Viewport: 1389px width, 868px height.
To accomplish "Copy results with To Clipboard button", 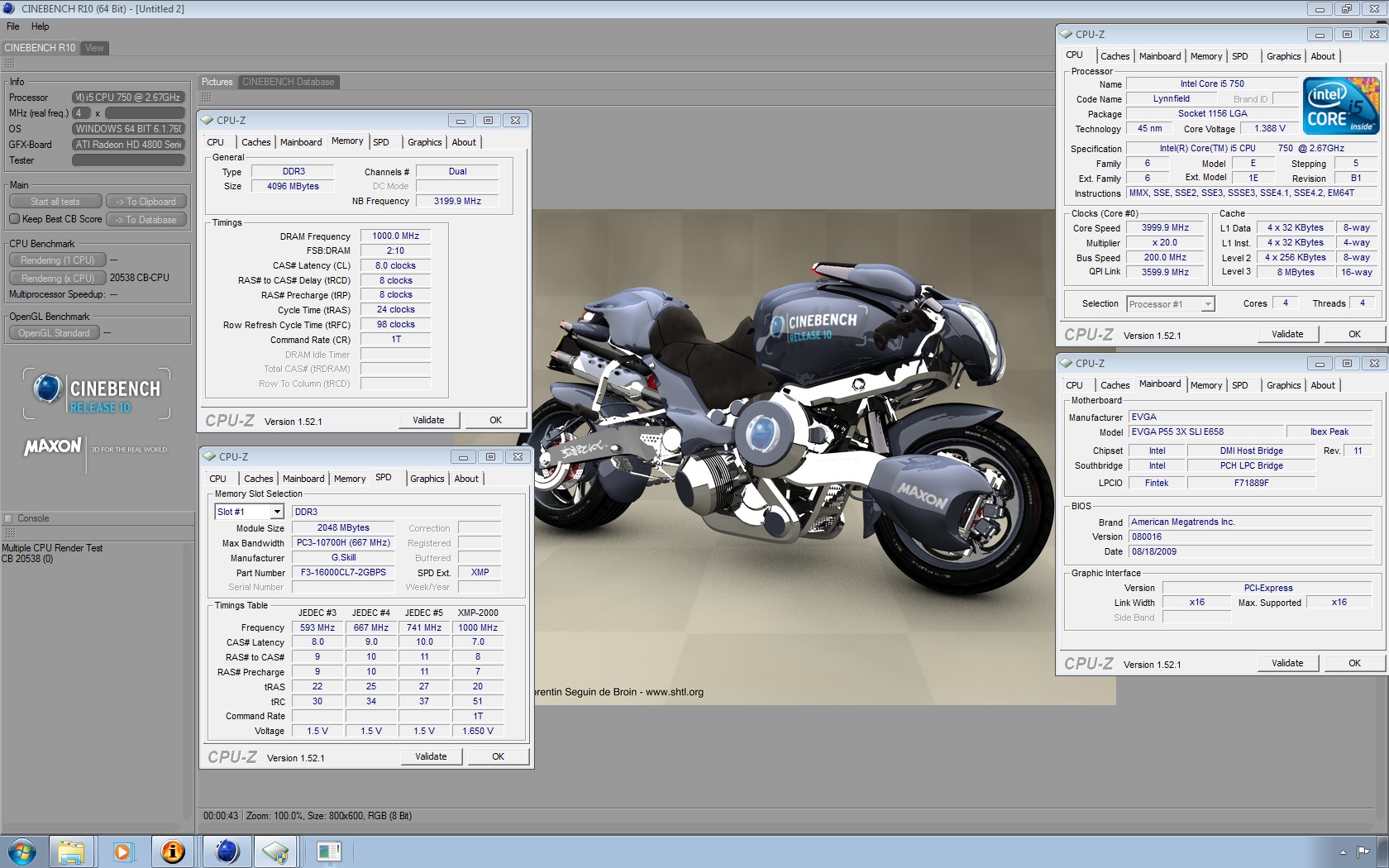I will [146, 202].
